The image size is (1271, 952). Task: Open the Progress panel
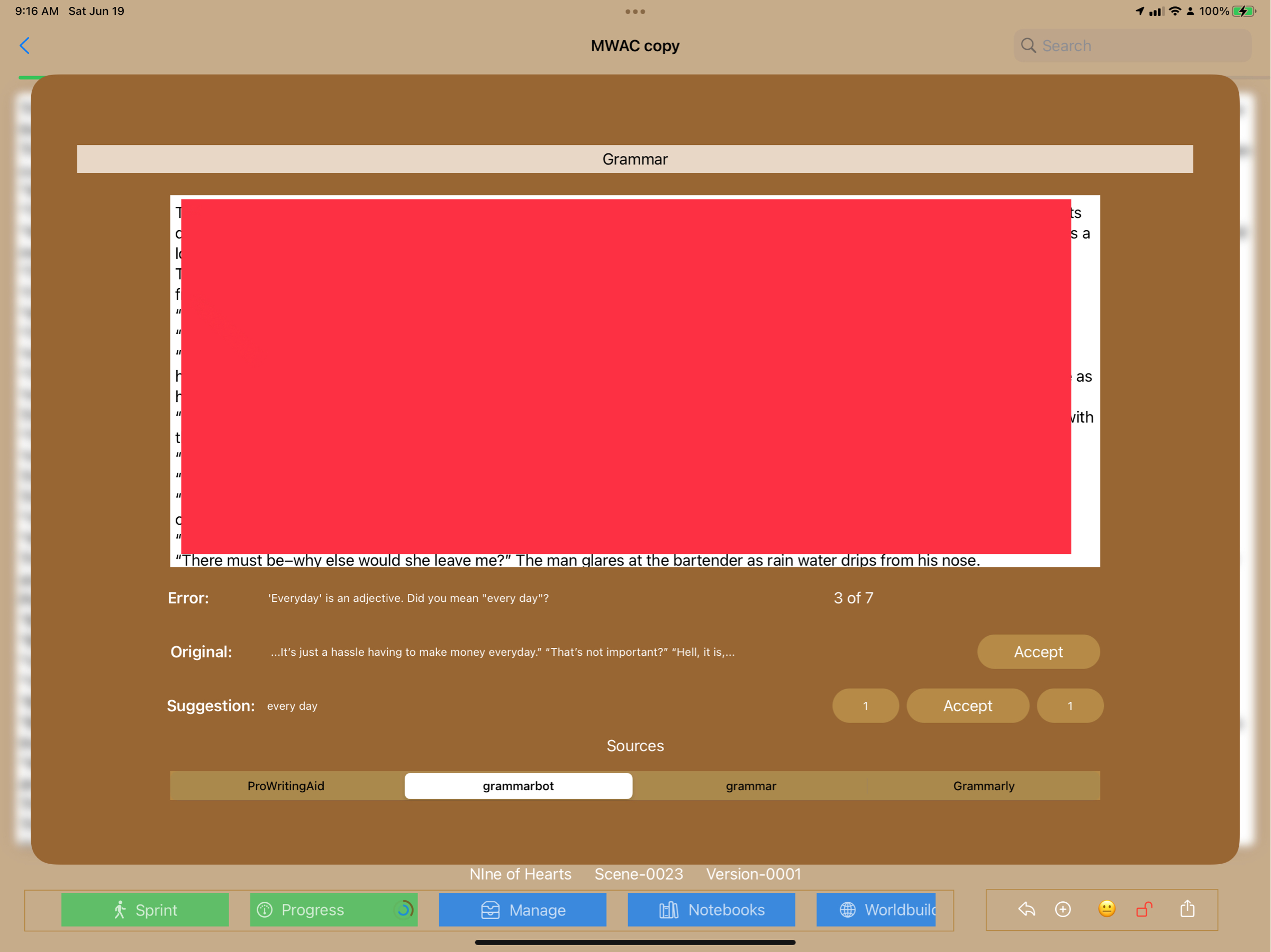[333, 910]
